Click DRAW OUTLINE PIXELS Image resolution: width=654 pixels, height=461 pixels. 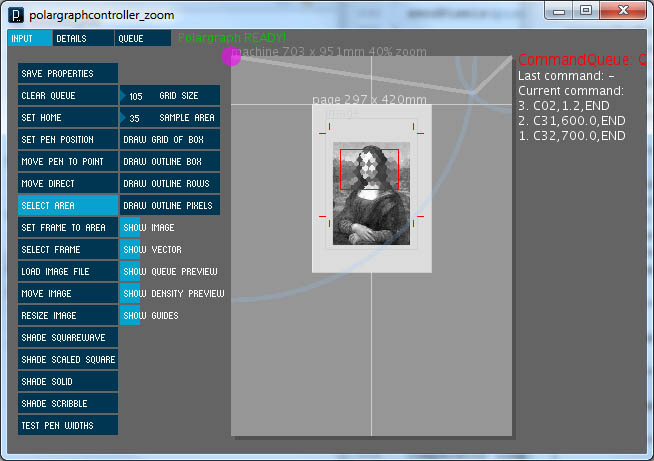170,206
